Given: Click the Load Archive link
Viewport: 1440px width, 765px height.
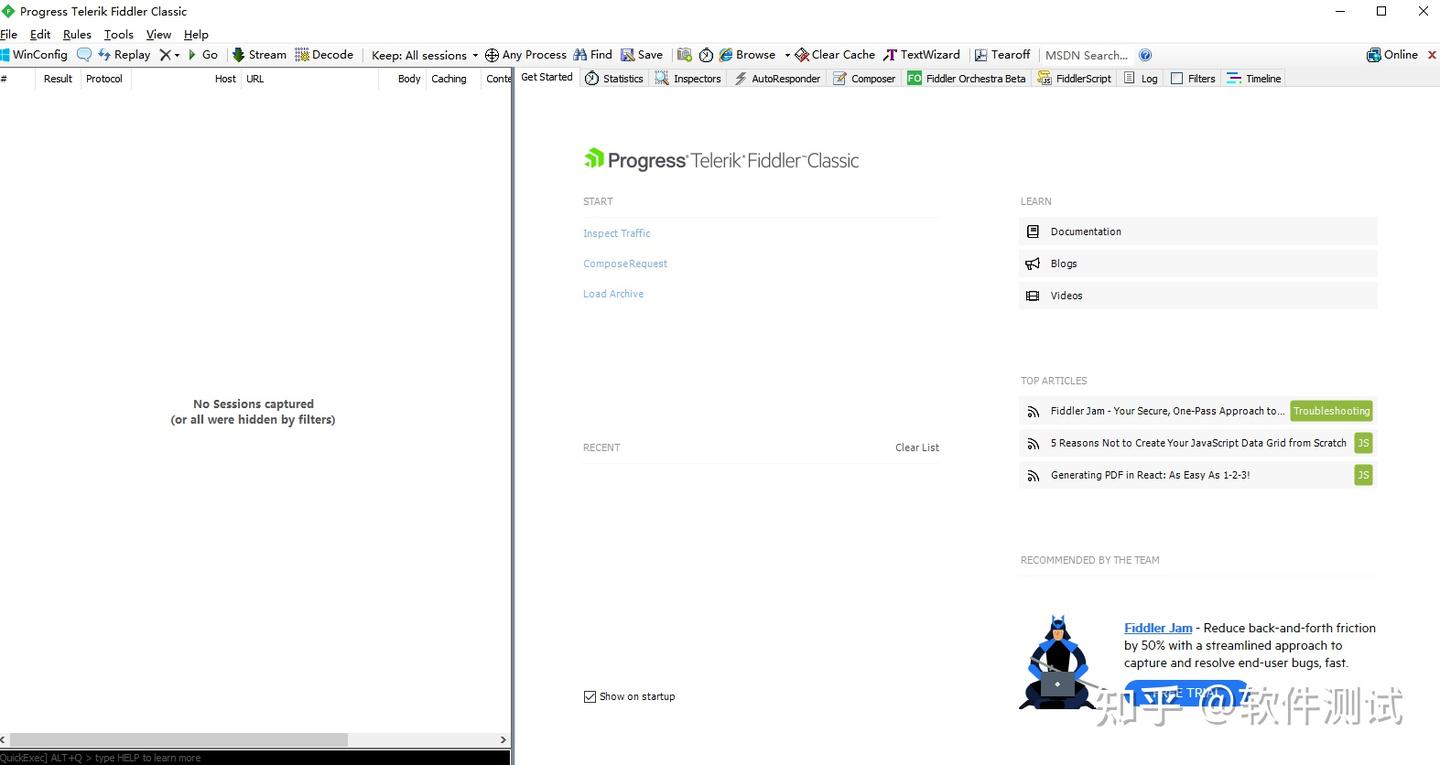Looking at the screenshot, I should [613, 294].
